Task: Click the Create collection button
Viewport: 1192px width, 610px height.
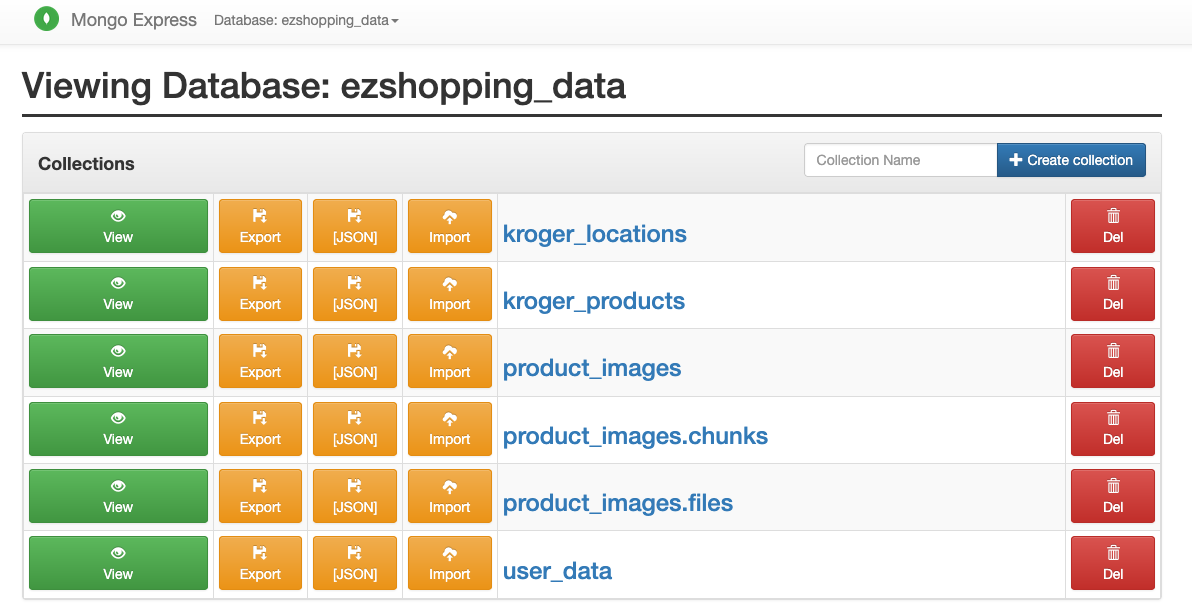Action: point(1071,160)
